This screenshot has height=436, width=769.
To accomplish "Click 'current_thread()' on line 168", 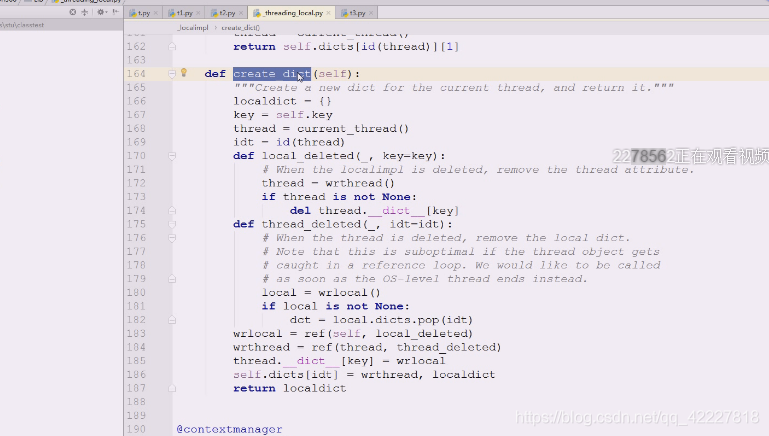I will [353, 128].
